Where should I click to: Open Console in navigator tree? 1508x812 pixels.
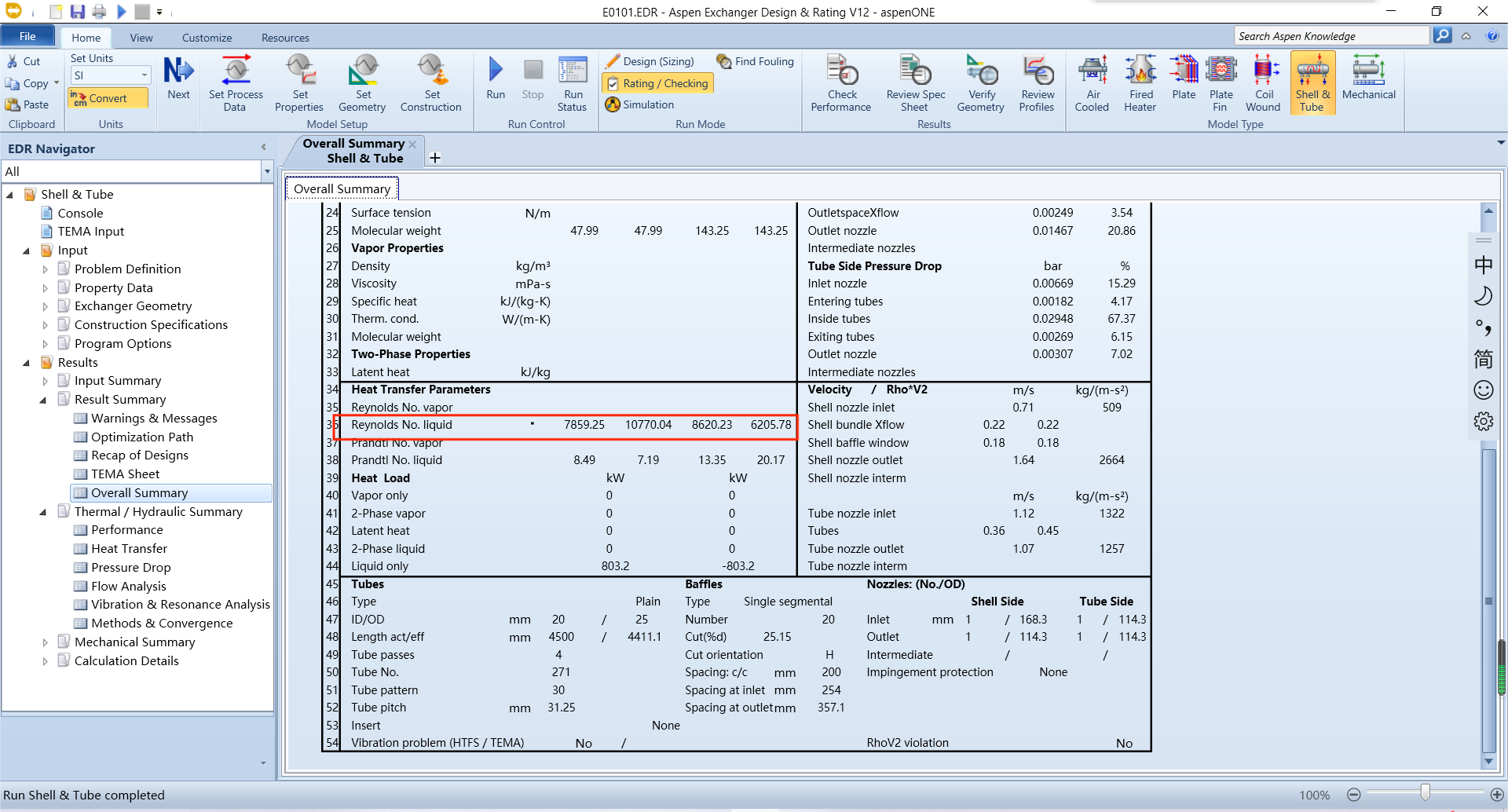(x=80, y=214)
